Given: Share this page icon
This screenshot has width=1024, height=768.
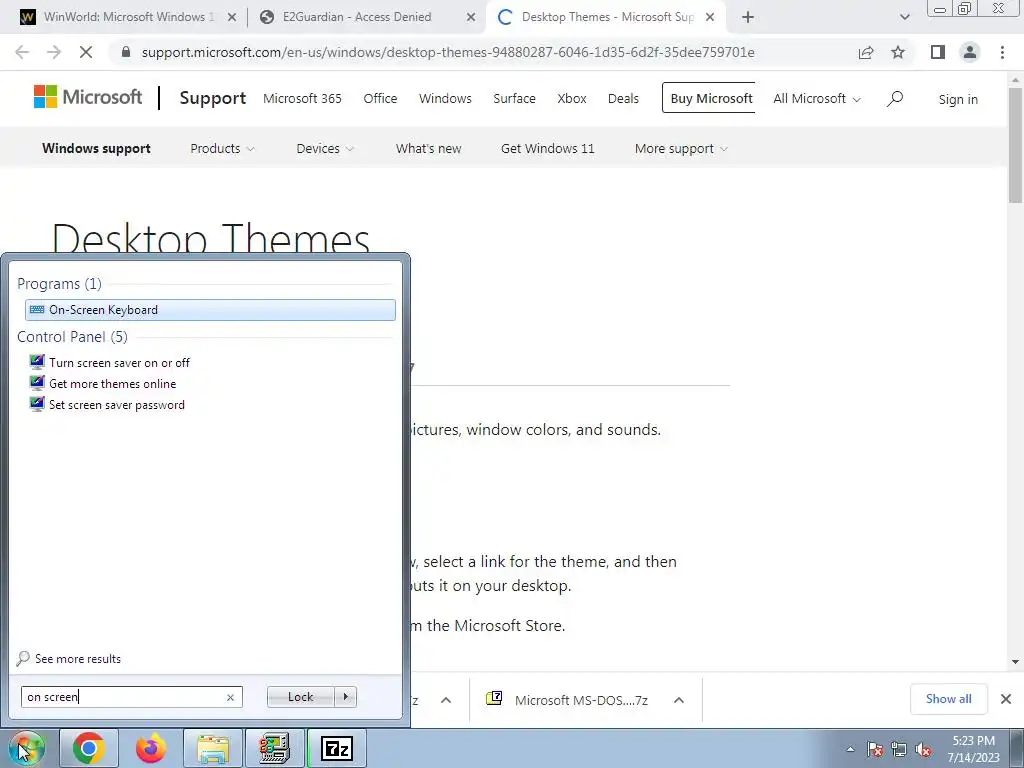Looking at the screenshot, I should pos(866,52).
